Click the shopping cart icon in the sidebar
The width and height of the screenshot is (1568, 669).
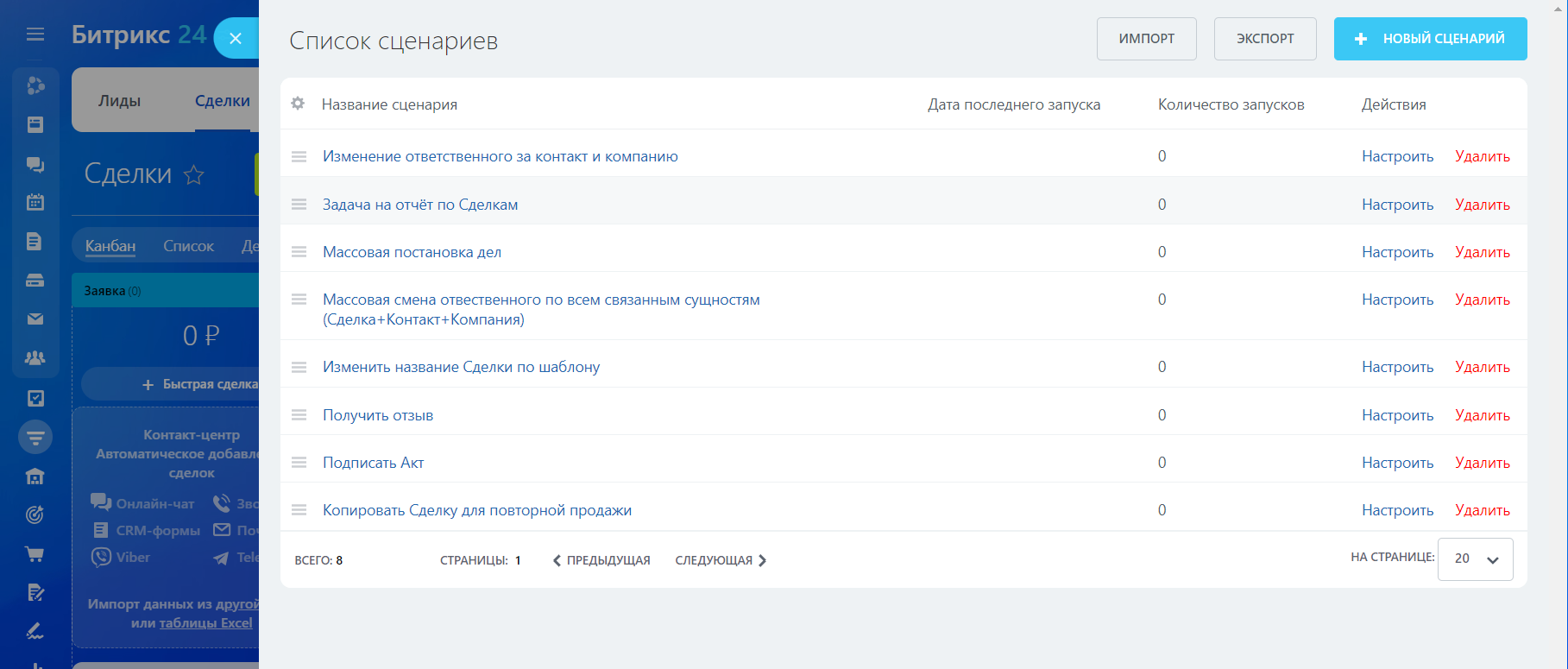point(35,554)
